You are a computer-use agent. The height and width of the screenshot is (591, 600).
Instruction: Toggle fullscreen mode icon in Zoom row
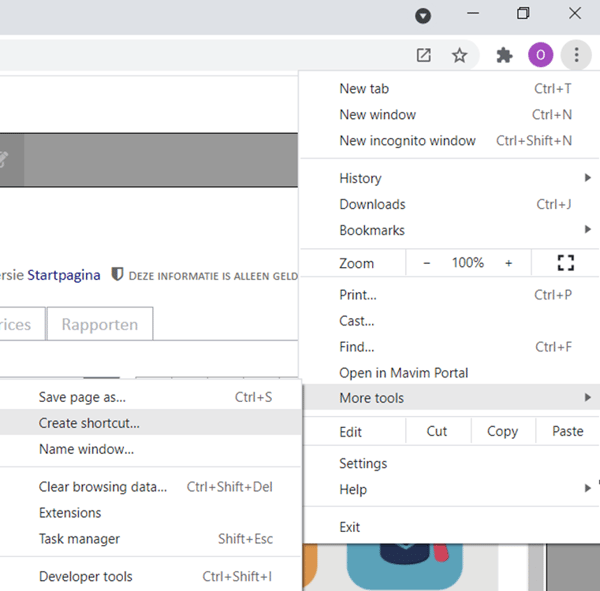pyautogui.click(x=566, y=263)
